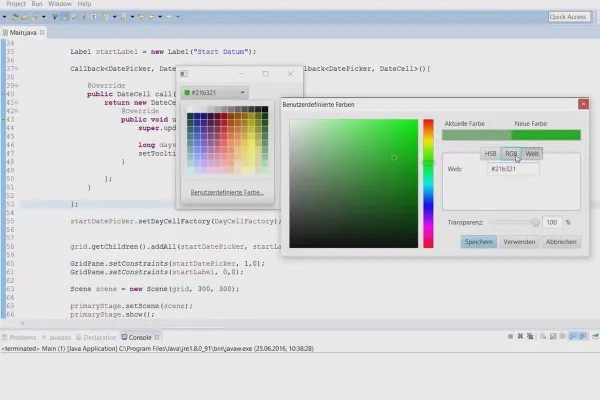Screen dimensions: 600x400
Task: Click the Web hex color input field
Action: (513, 170)
